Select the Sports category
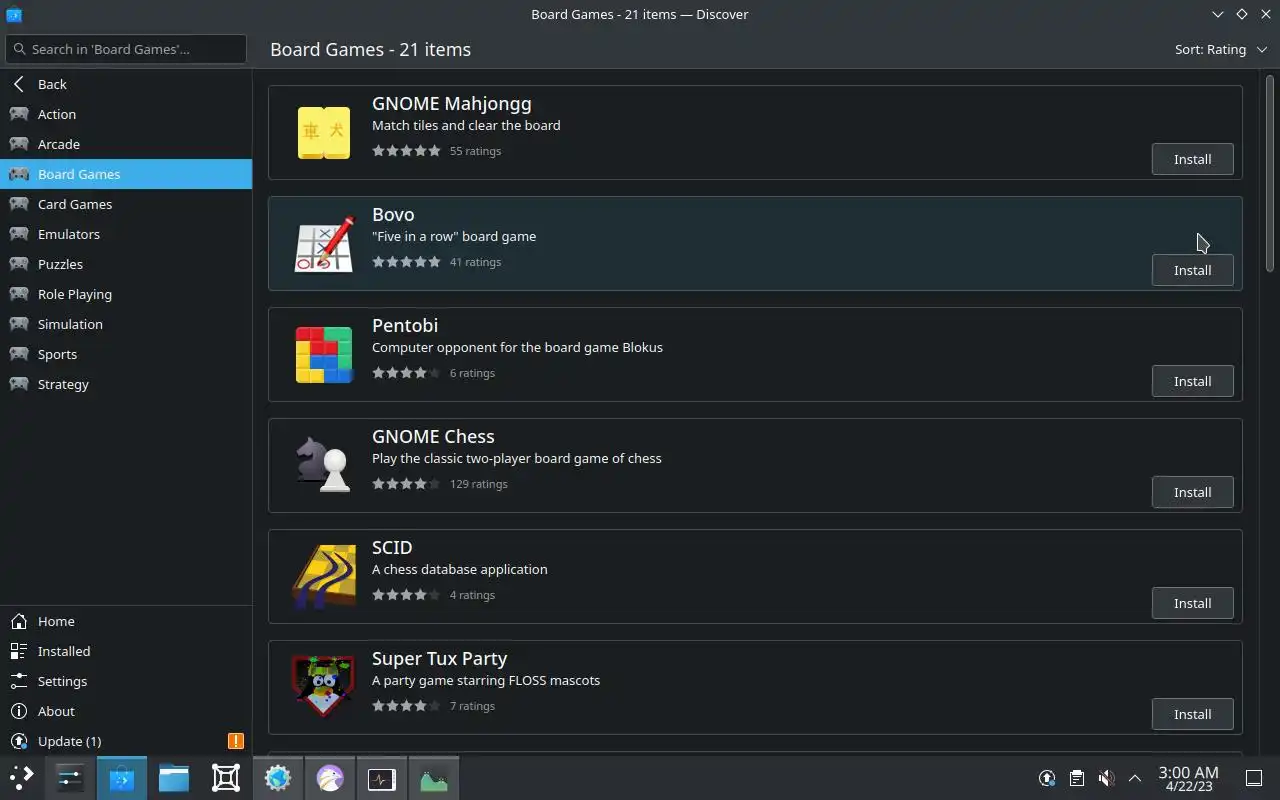The height and width of the screenshot is (800, 1280). point(126,354)
